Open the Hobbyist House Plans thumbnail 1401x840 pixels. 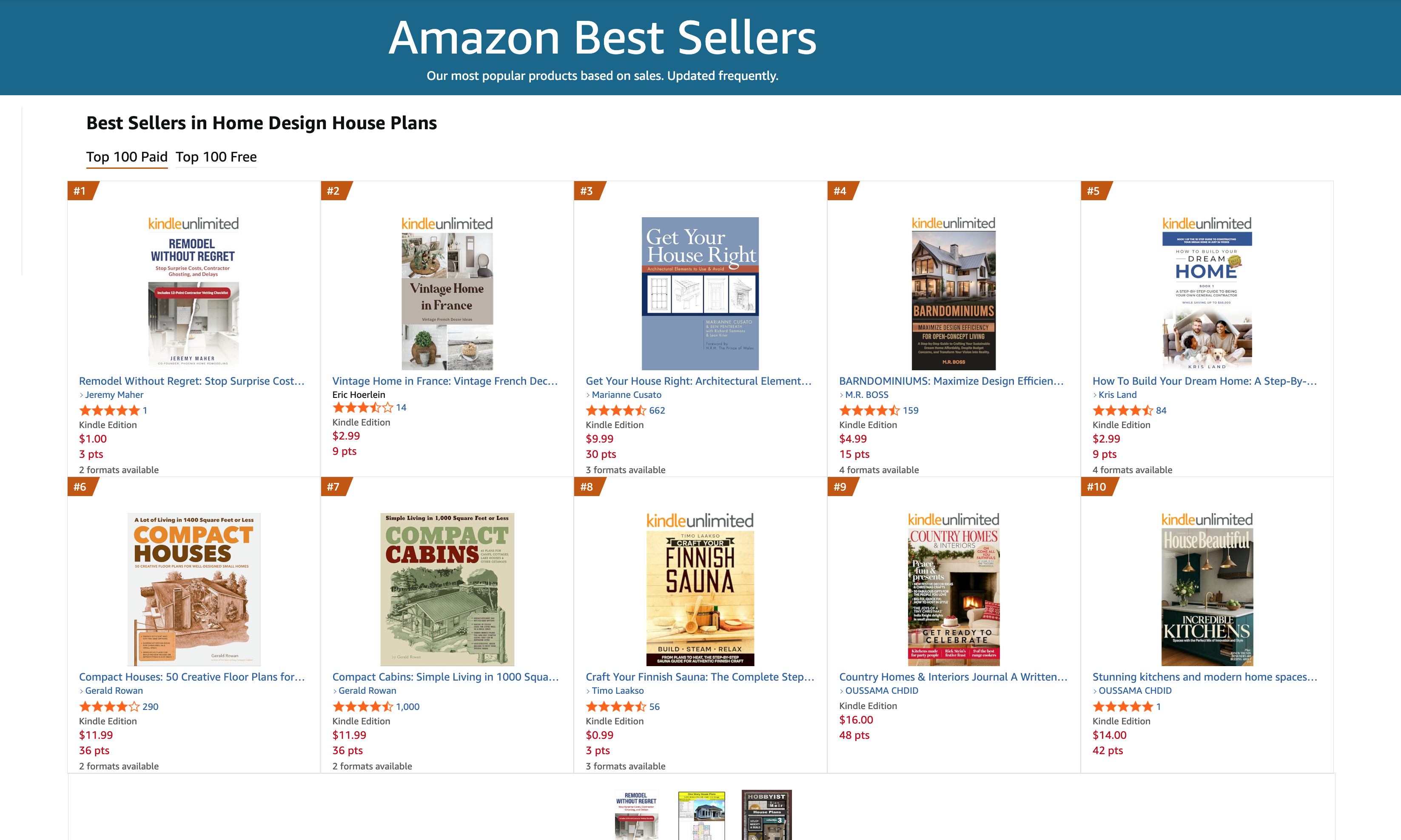click(766, 815)
